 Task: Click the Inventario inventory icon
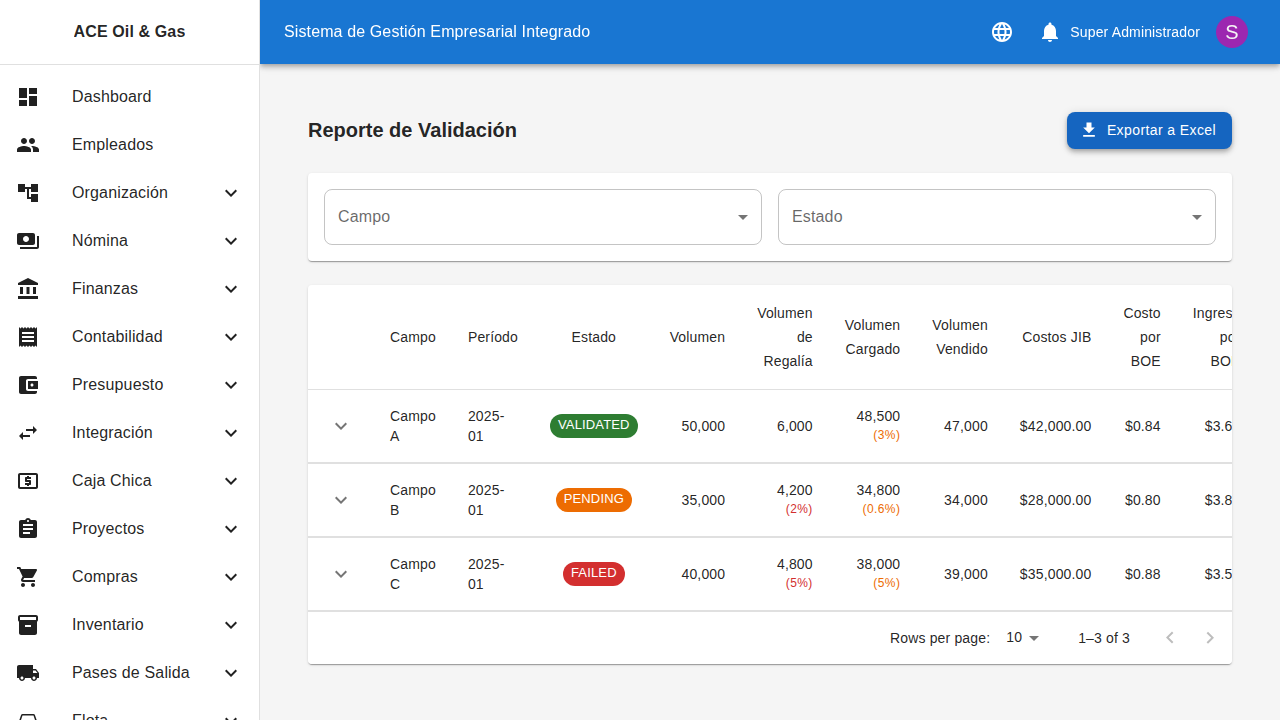pyautogui.click(x=28, y=624)
